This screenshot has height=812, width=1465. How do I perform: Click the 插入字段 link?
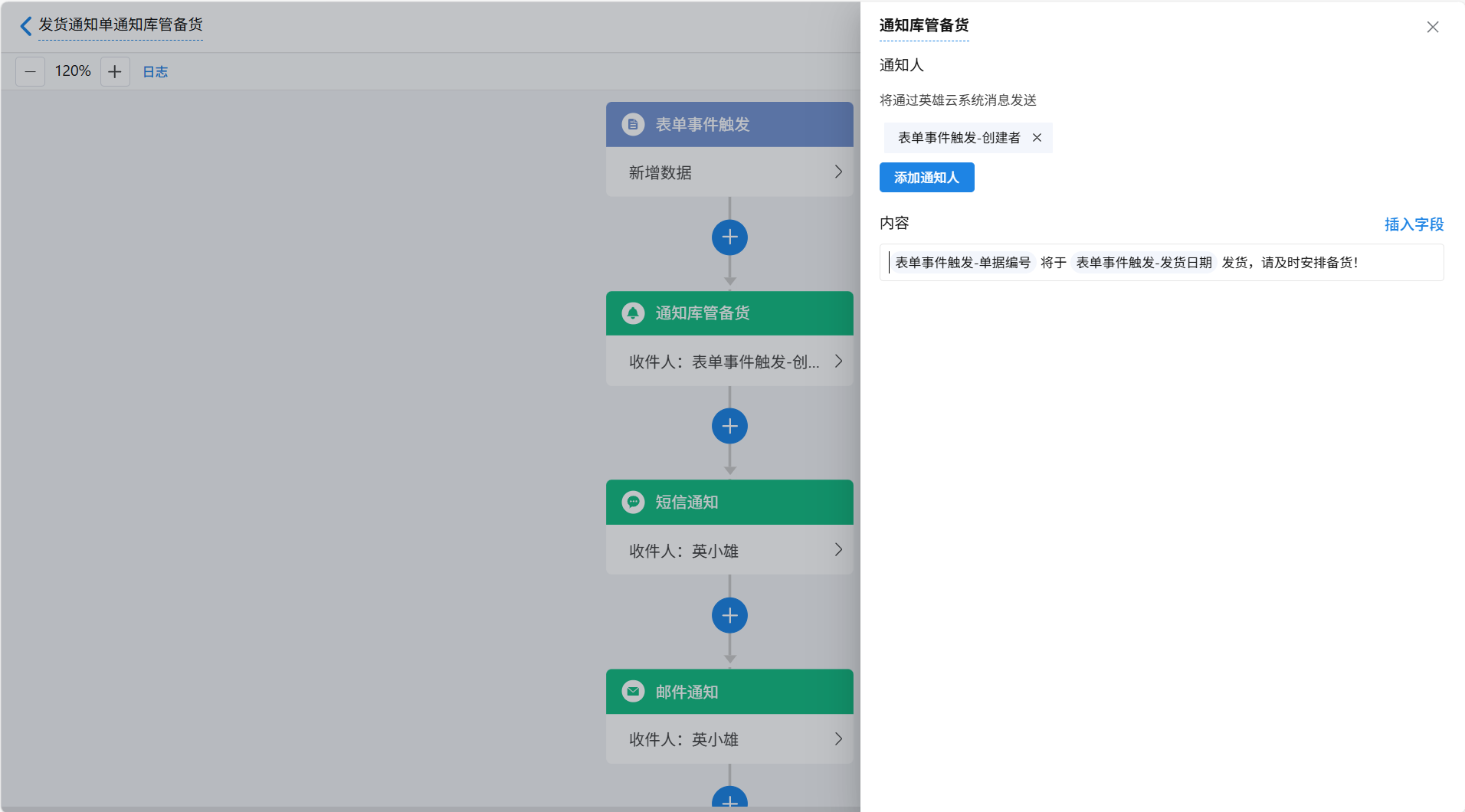click(x=1414, y=224)
